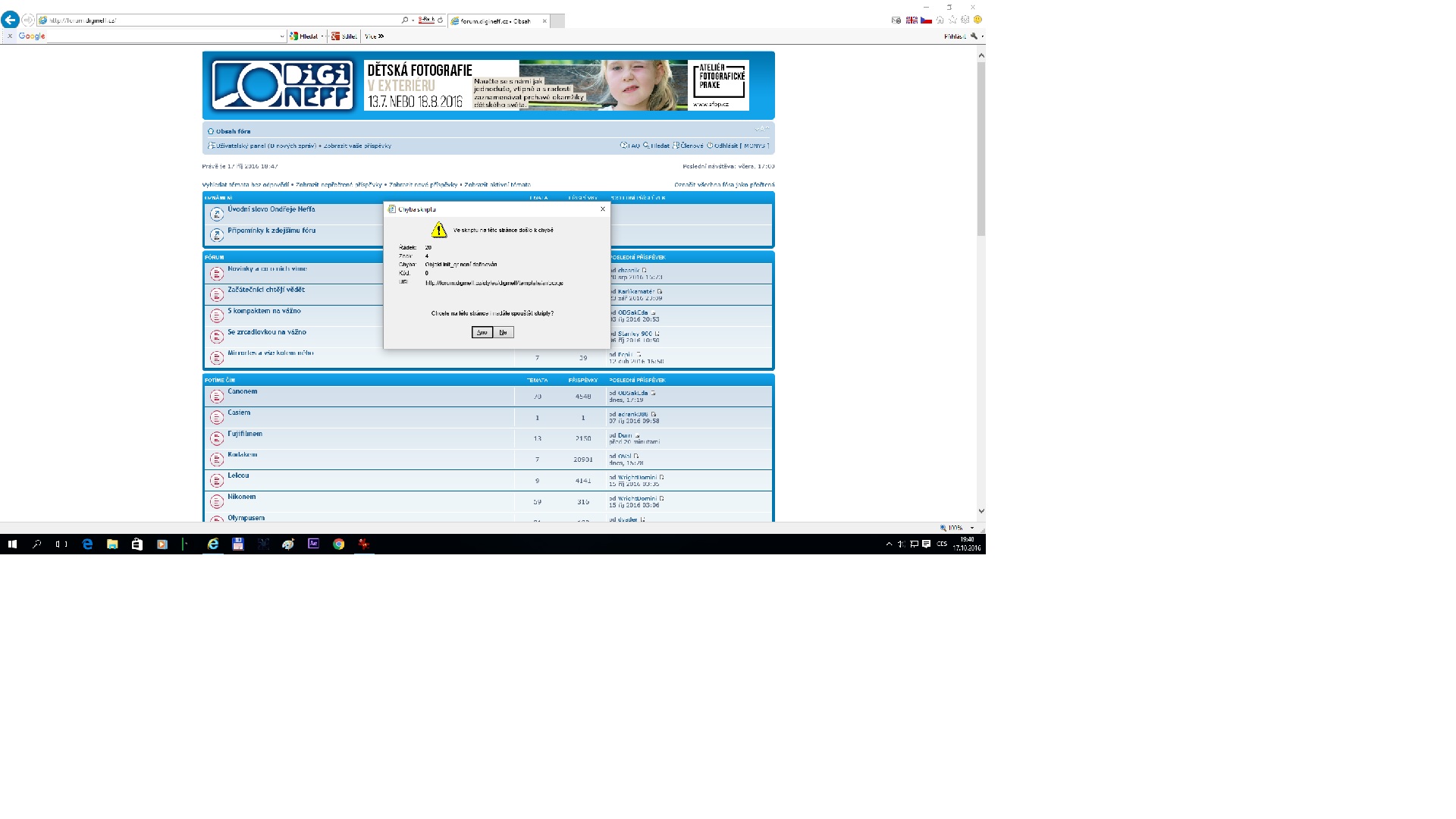Open Chrome from the taskbar

(338, 544)
